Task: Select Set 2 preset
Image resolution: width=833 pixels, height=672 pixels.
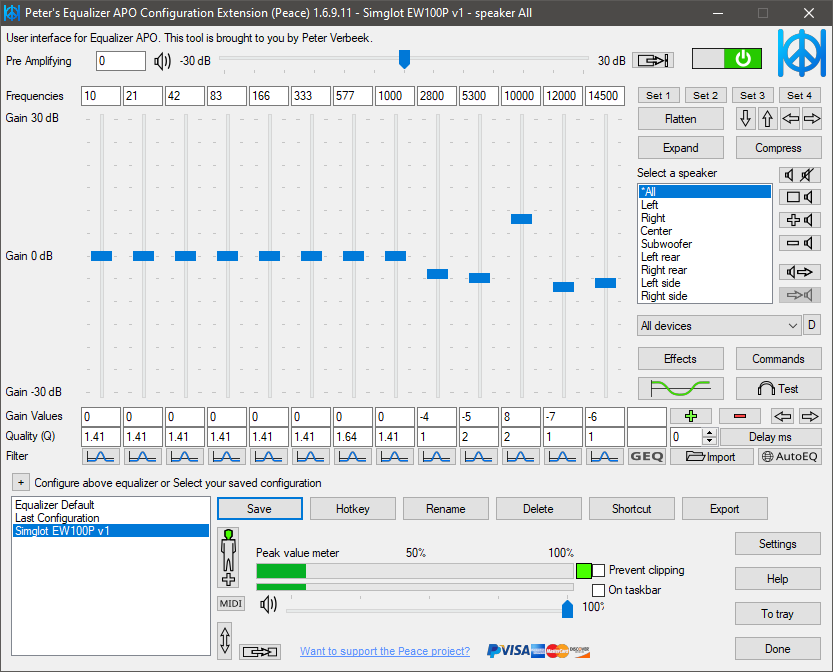Action: click(x=706, y=95)
